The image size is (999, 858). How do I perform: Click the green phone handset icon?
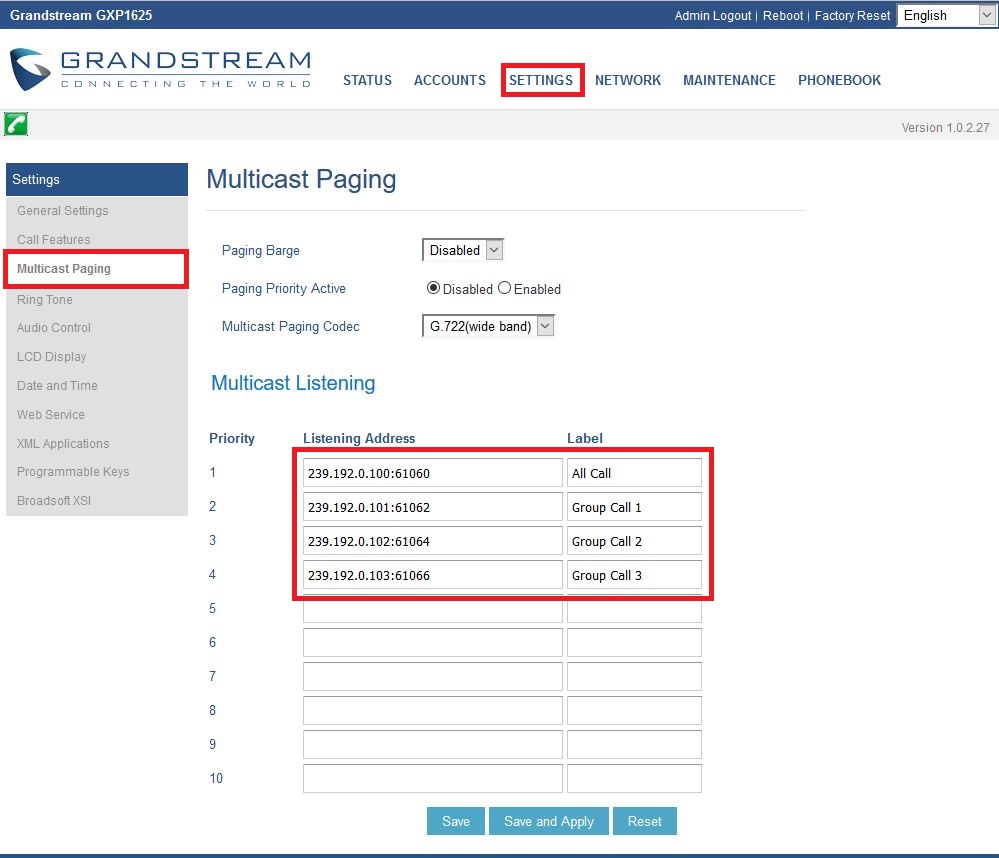click(x=16, y=124)
